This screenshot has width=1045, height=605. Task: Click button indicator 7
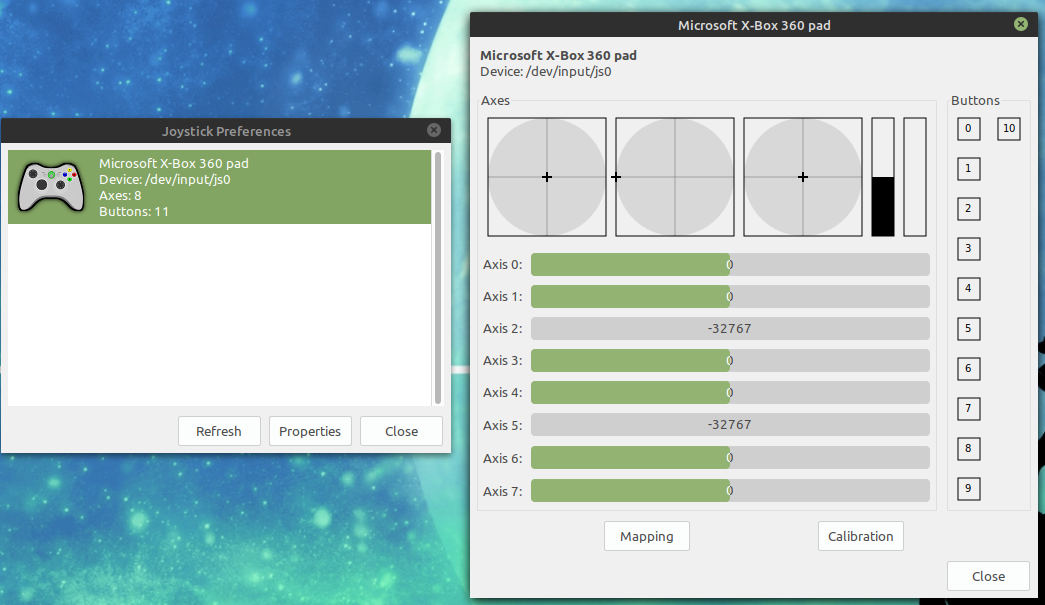click(968, 408)
